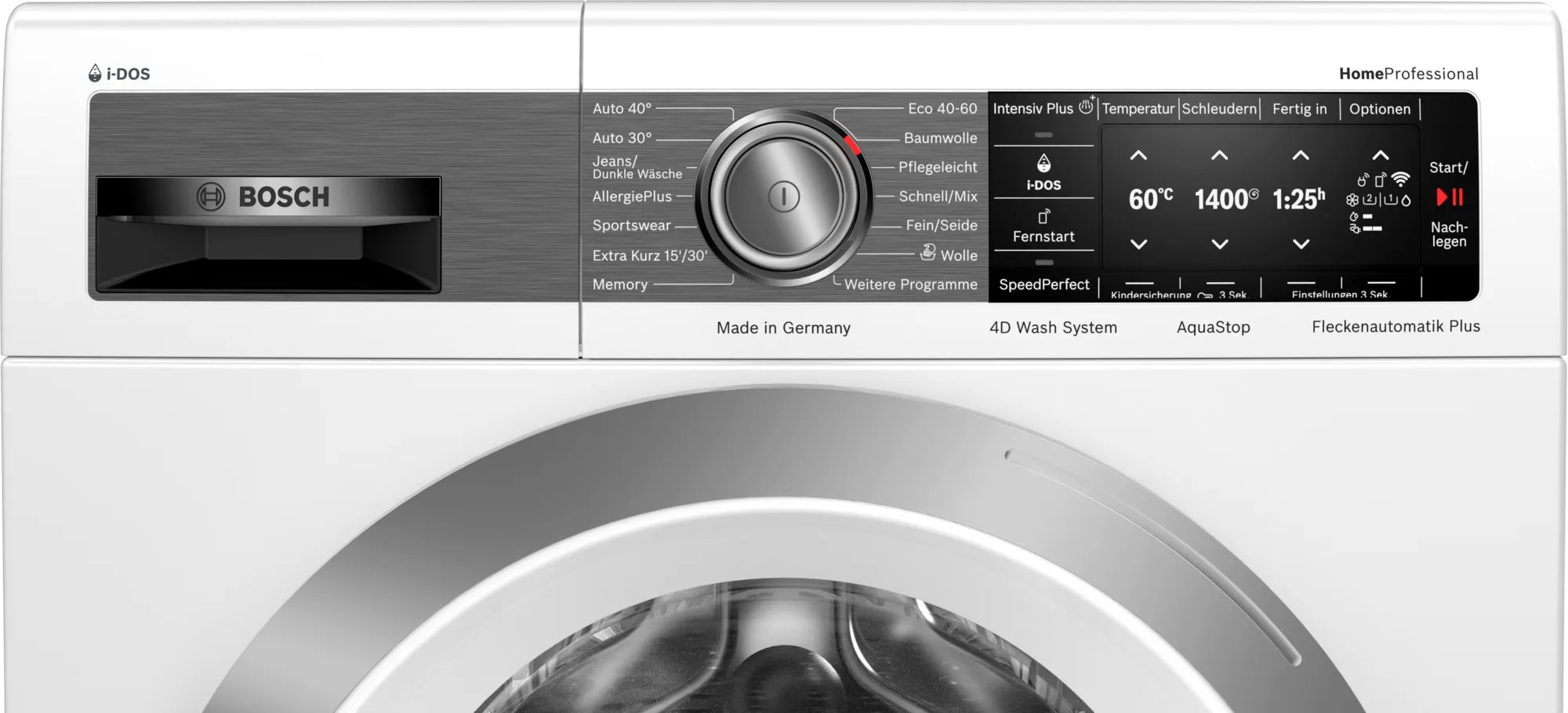Raise spin speed with arrow above 1400

[1220, 155]
